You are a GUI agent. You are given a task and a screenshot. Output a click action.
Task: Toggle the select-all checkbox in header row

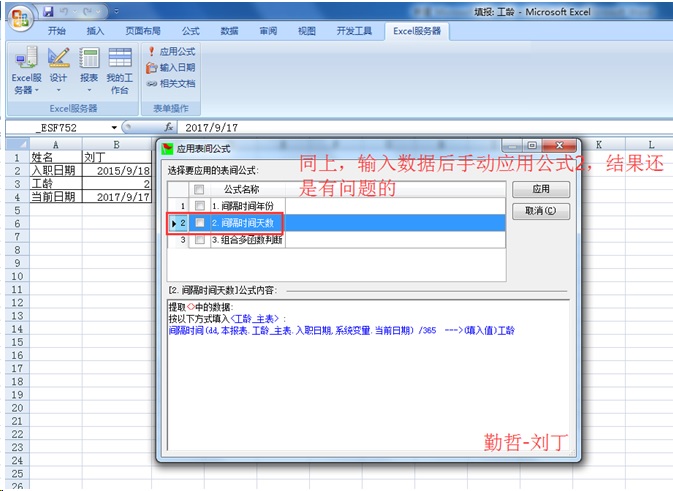[x=199, y=189]
